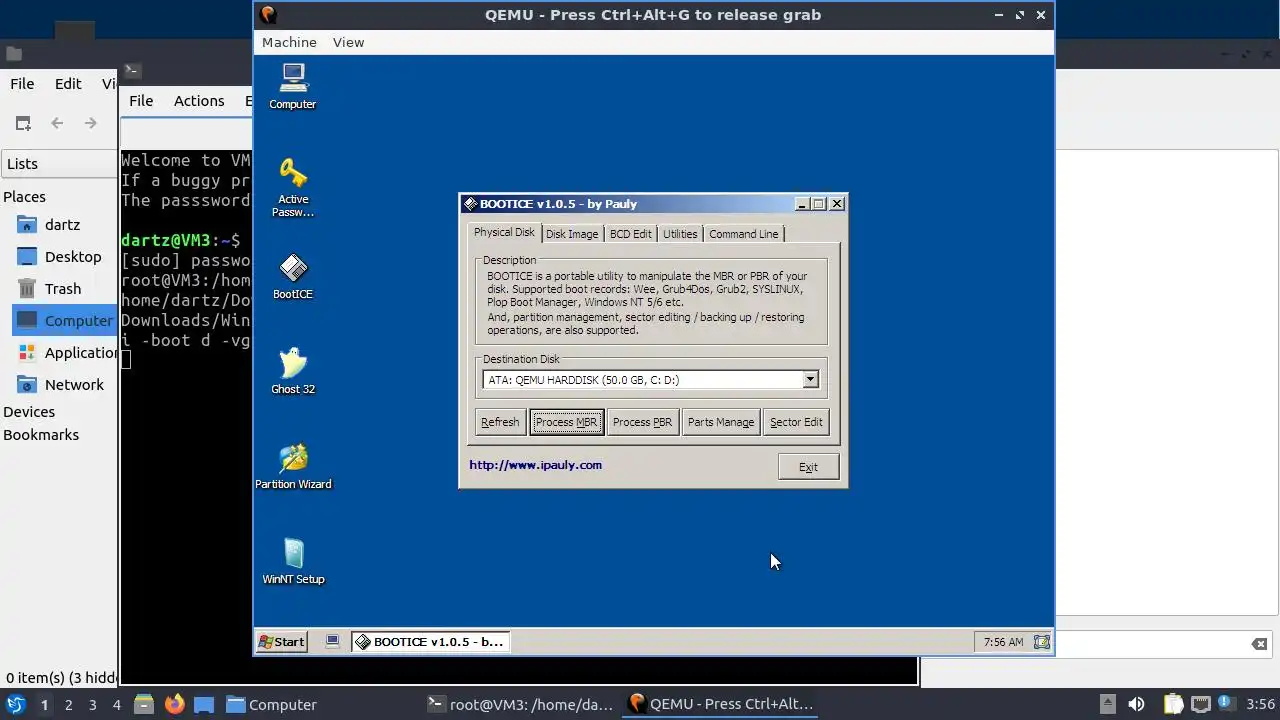Click the Sector Edit button
1280x720 pixels.
[x=796, y=422]
